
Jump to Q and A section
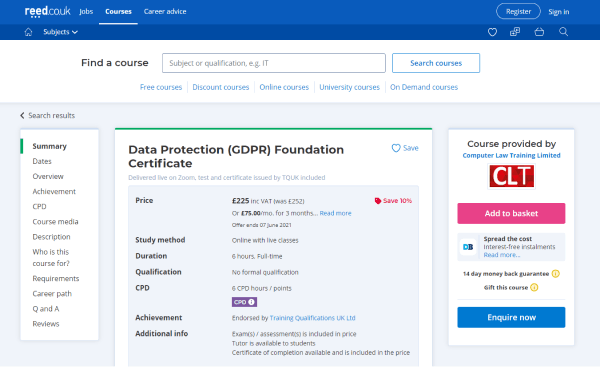[x=46, y=309]
